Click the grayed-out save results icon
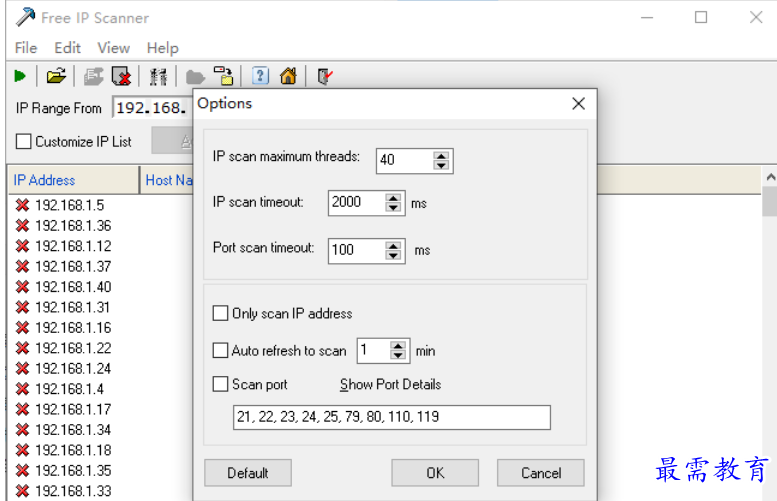 point(93,76)
